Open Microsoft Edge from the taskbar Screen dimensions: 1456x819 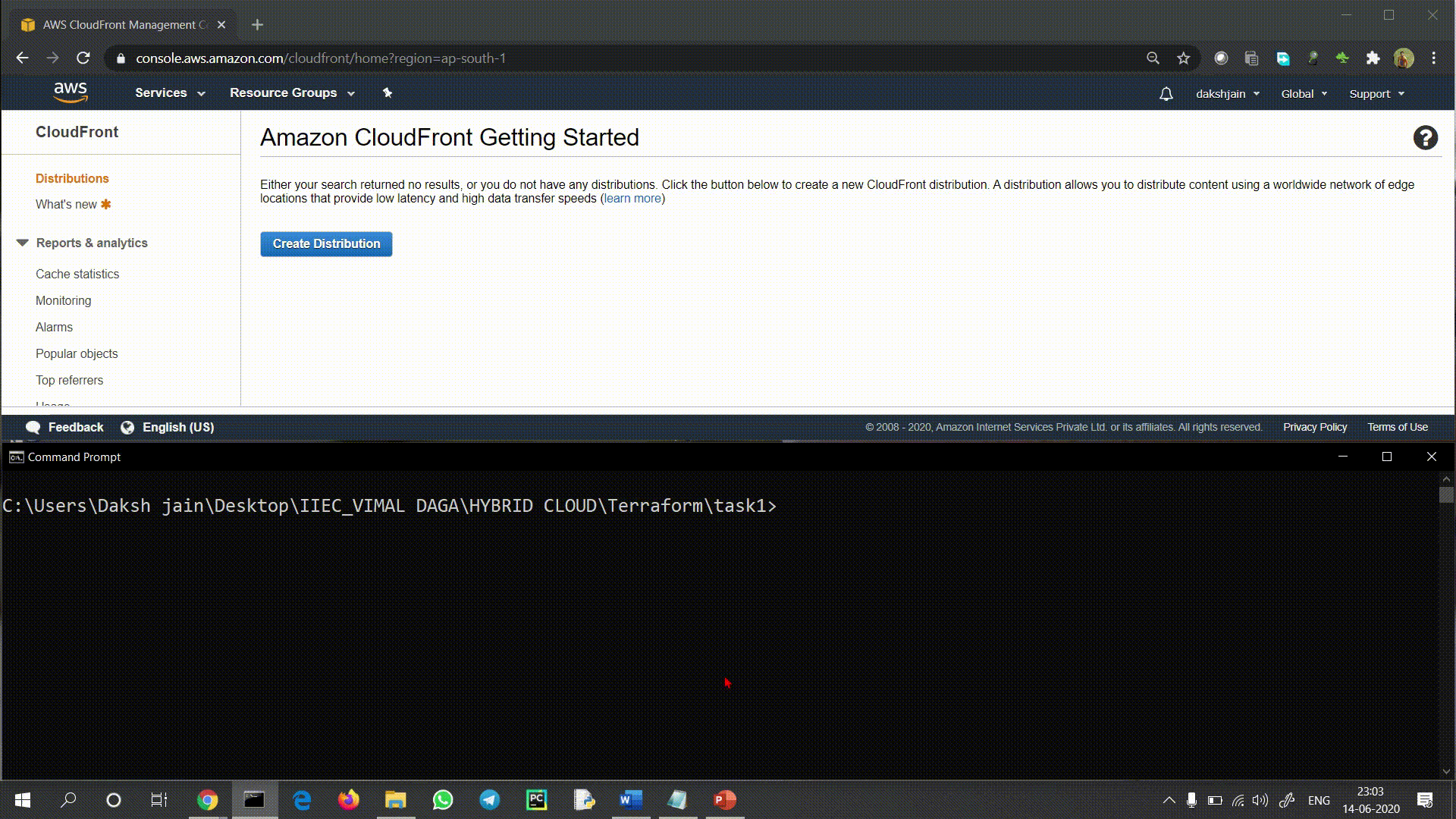302,799
